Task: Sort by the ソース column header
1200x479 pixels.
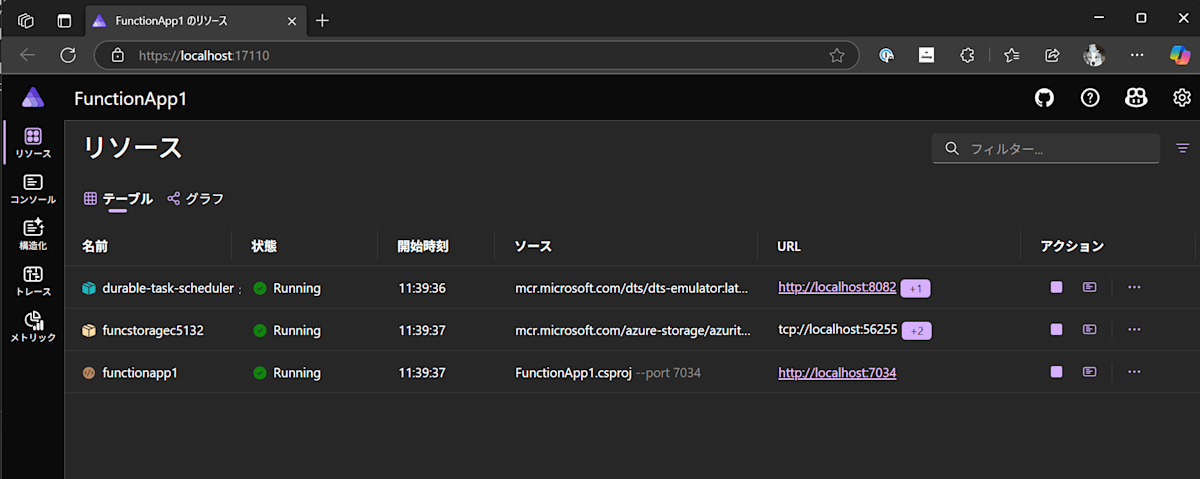Action: point(533,246)
